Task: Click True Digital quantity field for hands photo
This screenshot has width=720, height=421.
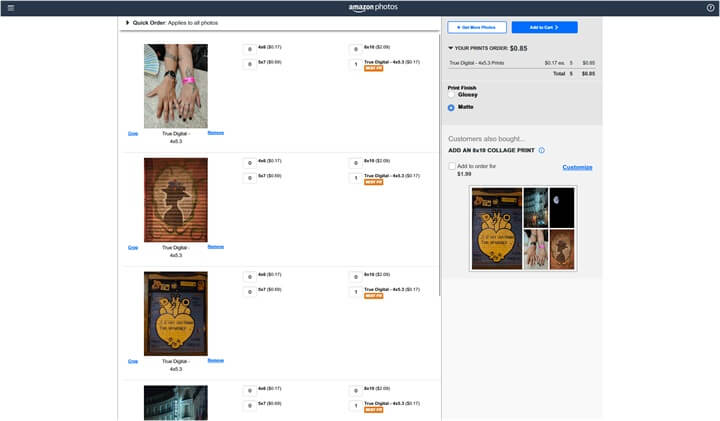Action: [x=355, y=64]
